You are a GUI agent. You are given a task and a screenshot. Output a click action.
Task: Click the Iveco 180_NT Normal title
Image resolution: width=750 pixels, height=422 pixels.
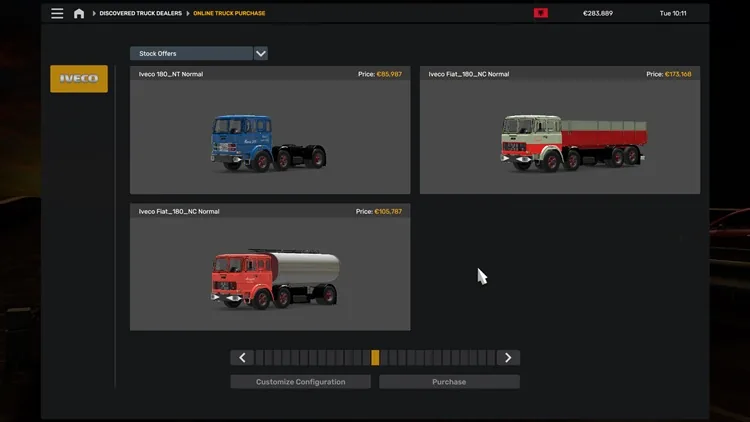pos(171,74)
